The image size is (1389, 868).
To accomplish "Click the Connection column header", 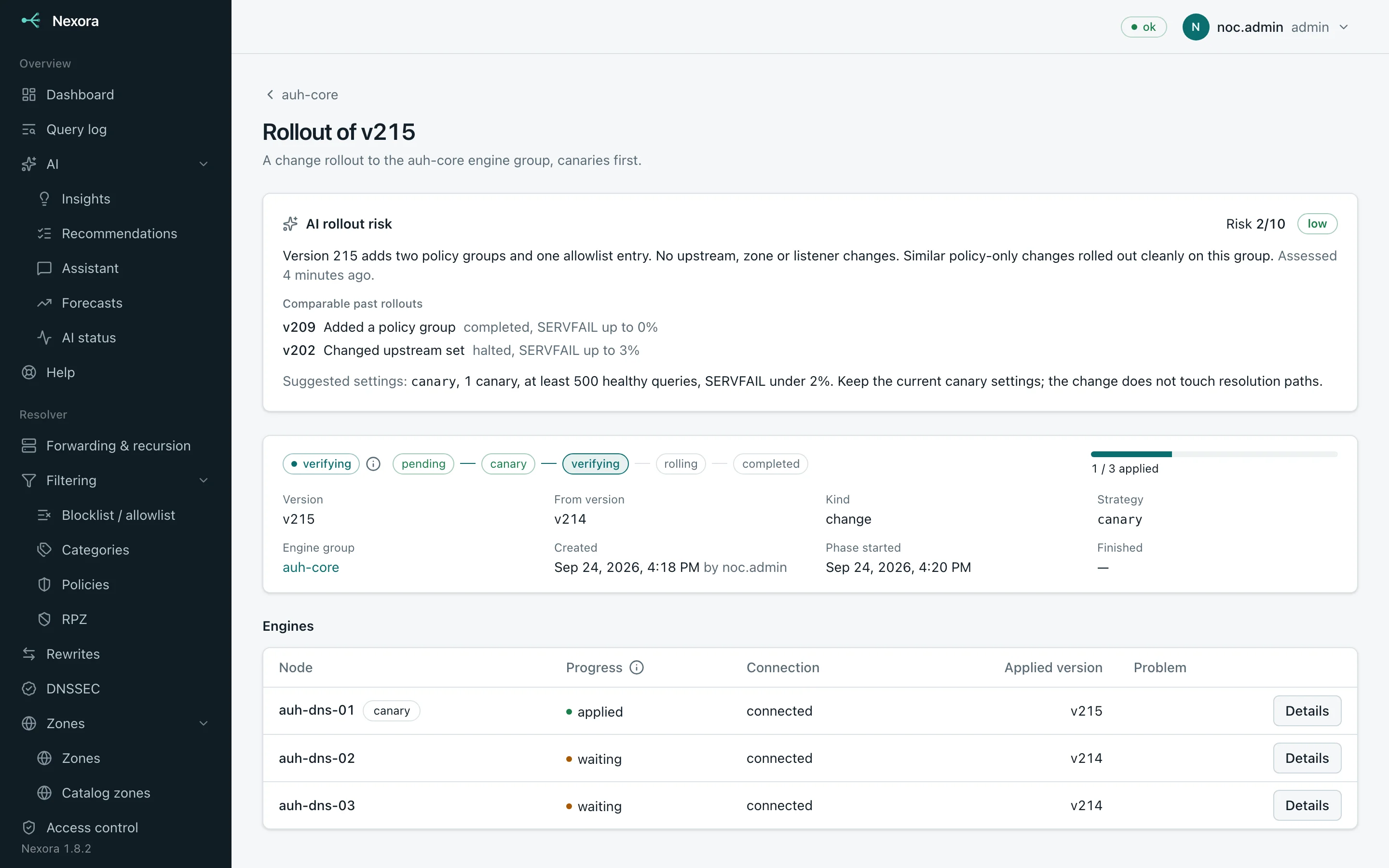I will (783, 667).
